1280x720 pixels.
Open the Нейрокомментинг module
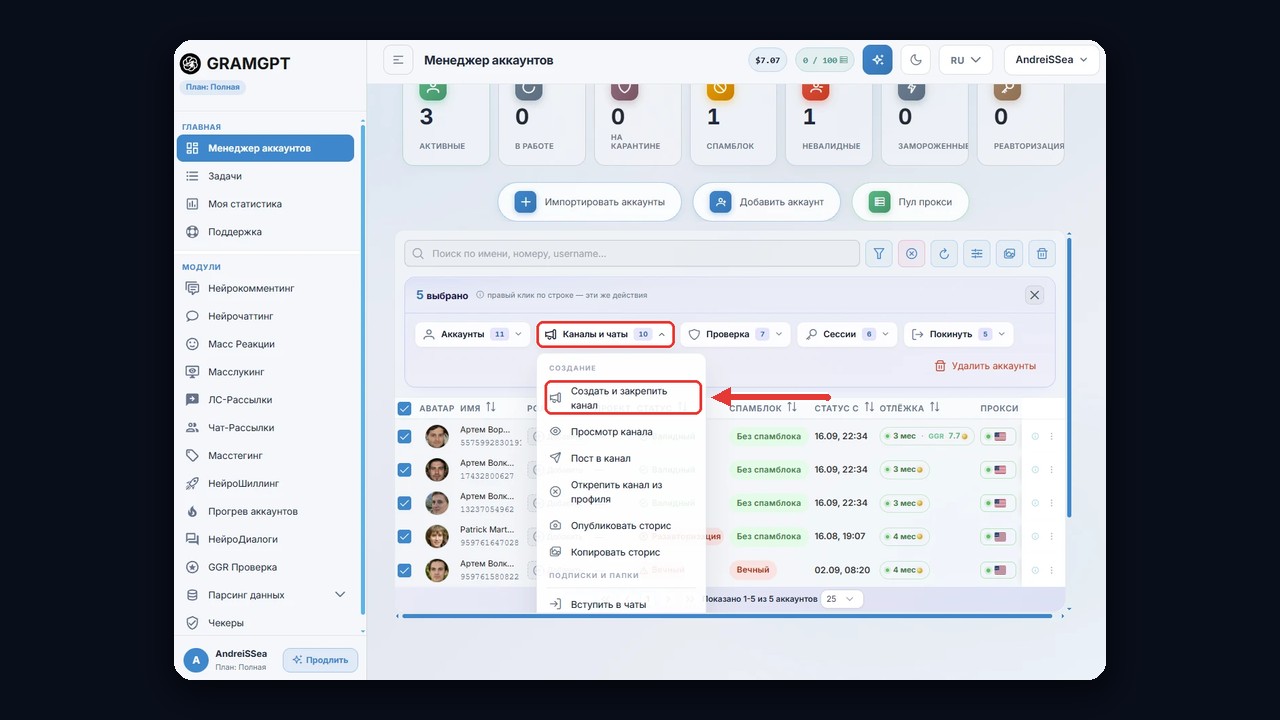click(x=265, y=288)
